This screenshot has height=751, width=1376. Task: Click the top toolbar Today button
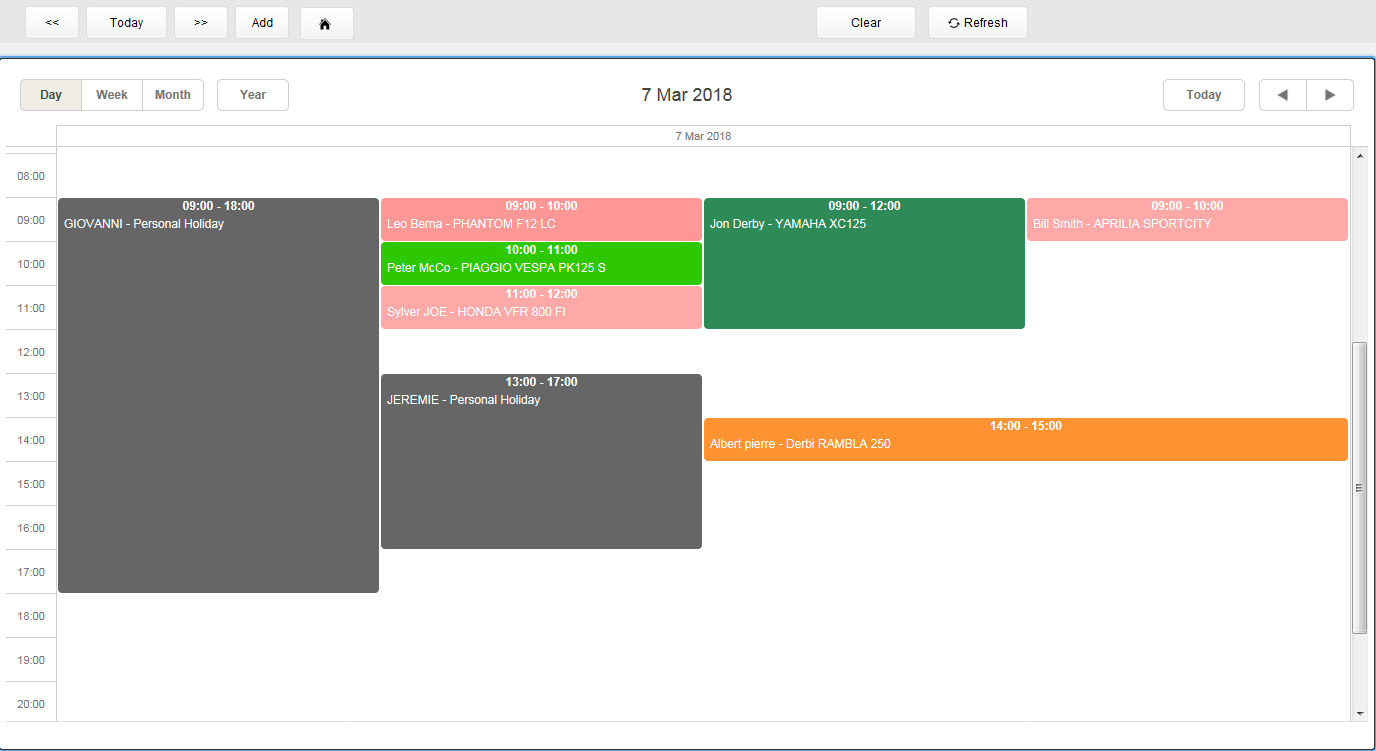click(x=127, y=23)
